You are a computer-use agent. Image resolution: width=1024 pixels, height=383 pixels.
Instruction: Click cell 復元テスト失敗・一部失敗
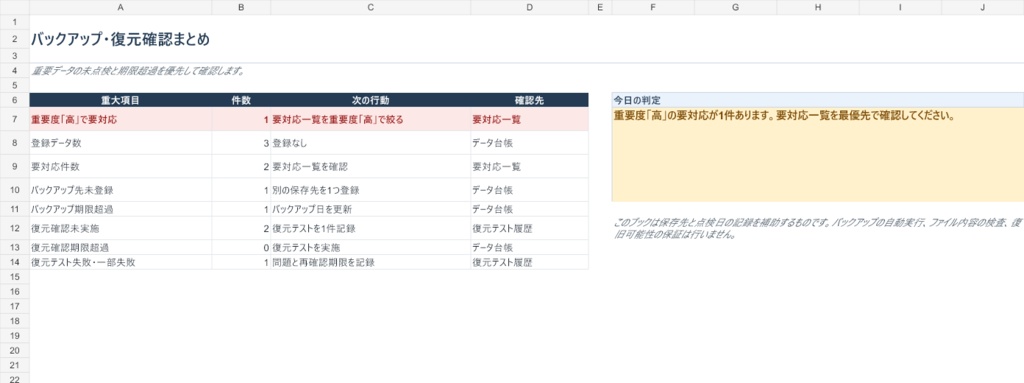coord(121,262)
